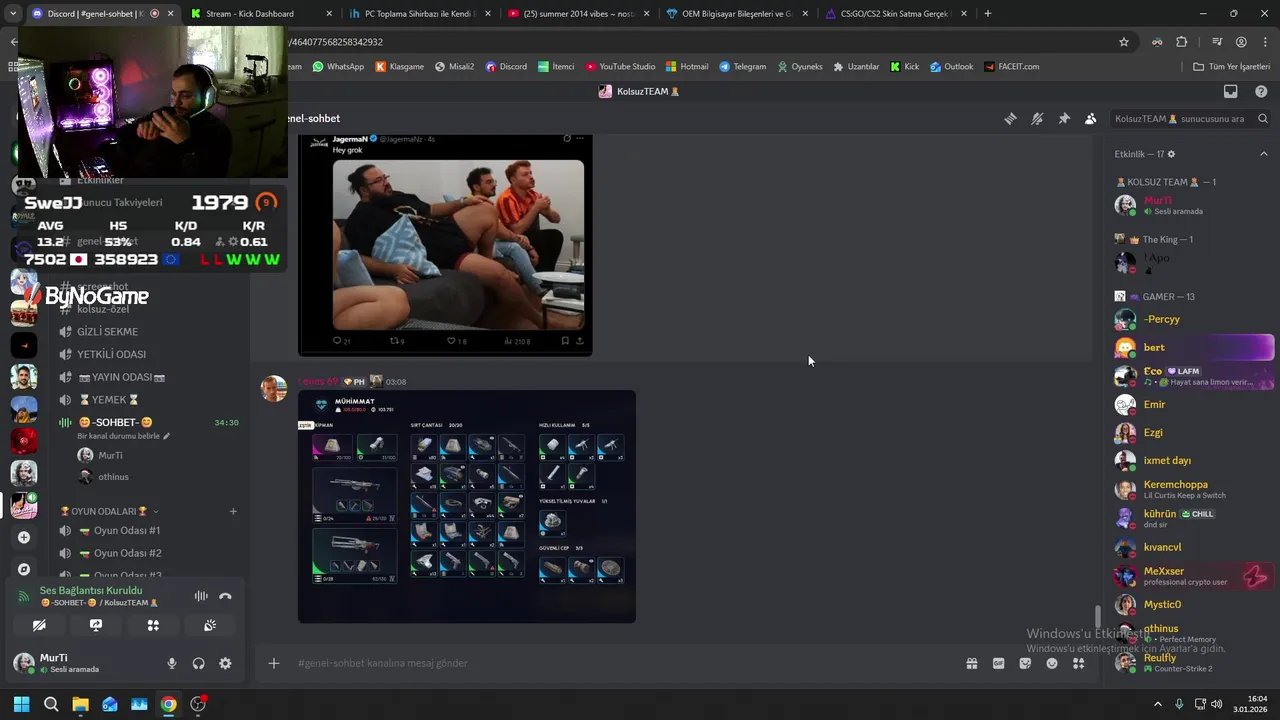Click the message attachment plus button

[273, 663]
